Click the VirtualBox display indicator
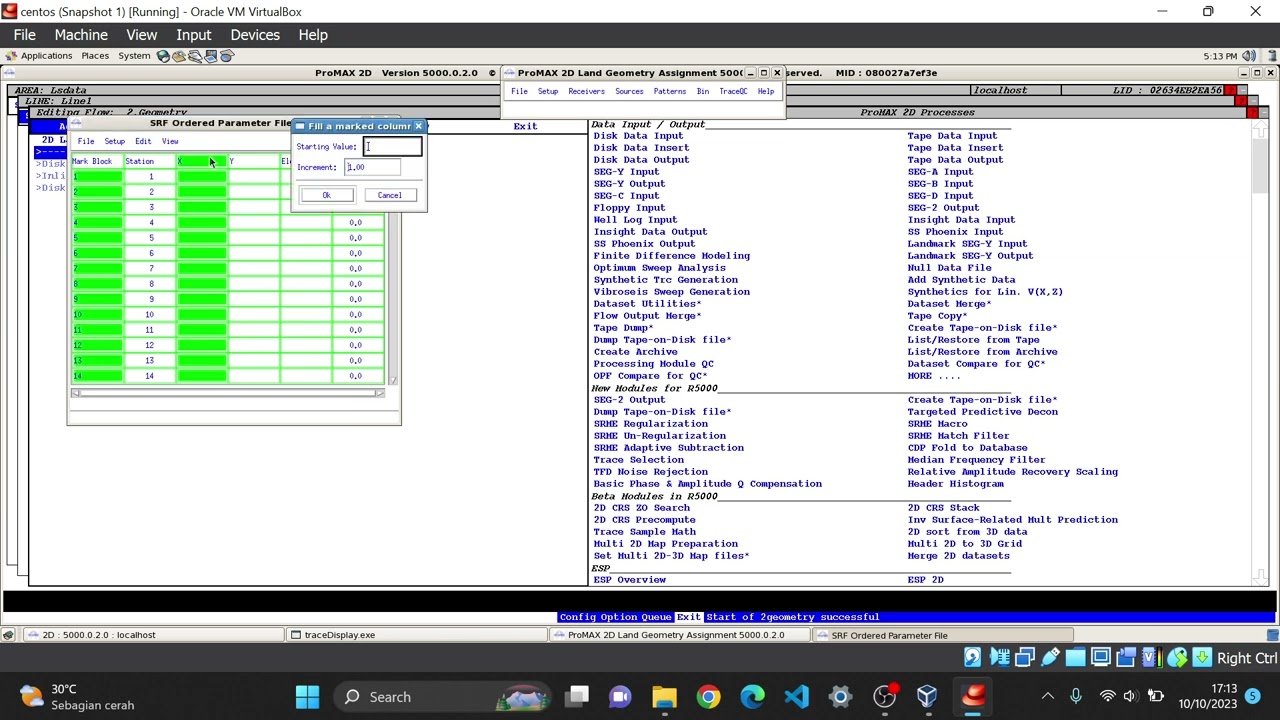This screenshot has height=720, width=1280. click(x=1100, y=657)
